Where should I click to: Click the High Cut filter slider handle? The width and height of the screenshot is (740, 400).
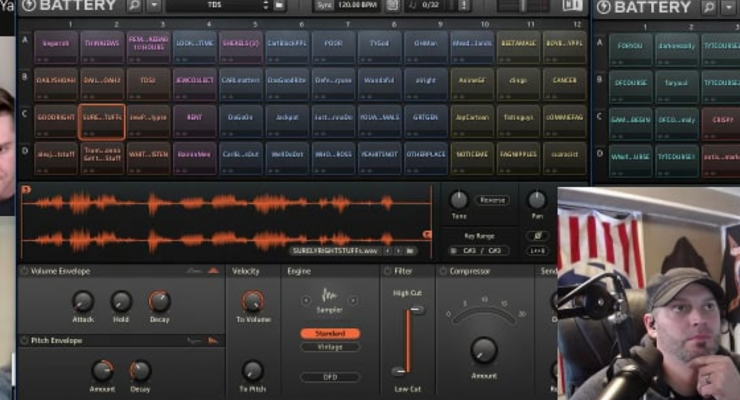[x=416, y=311]
